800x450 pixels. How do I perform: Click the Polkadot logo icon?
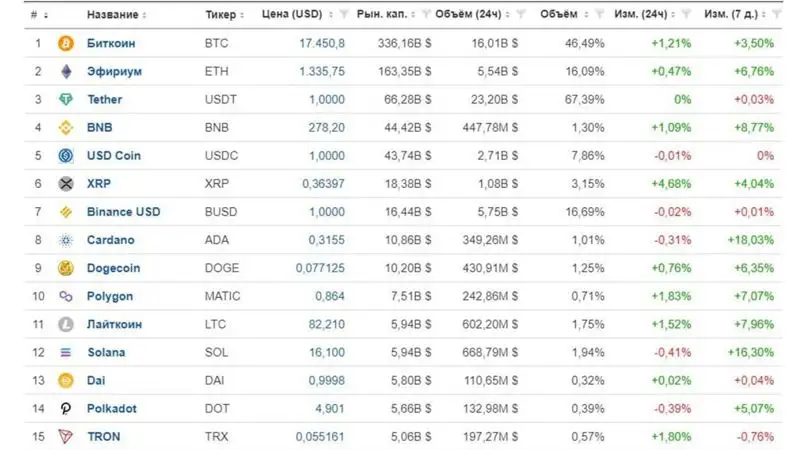[67, 409]
